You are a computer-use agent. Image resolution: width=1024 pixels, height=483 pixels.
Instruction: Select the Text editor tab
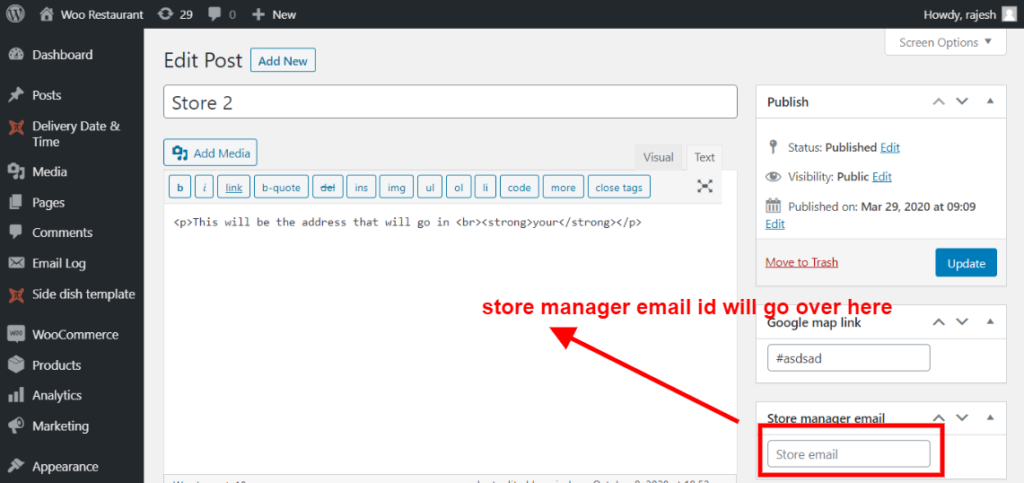pos(705,157)
